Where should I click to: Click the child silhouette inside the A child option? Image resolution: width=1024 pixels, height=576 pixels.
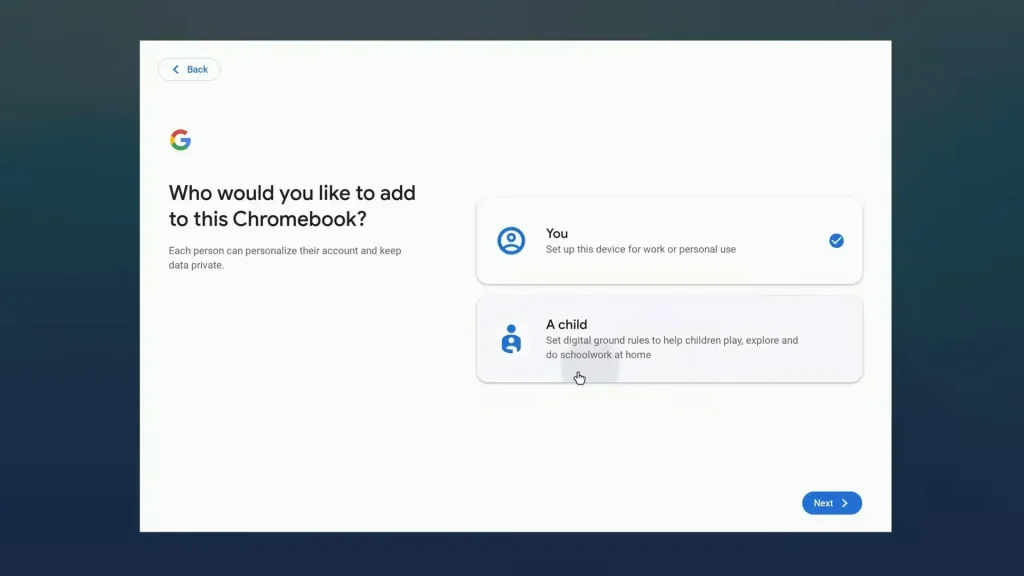[x=512, y=340]
